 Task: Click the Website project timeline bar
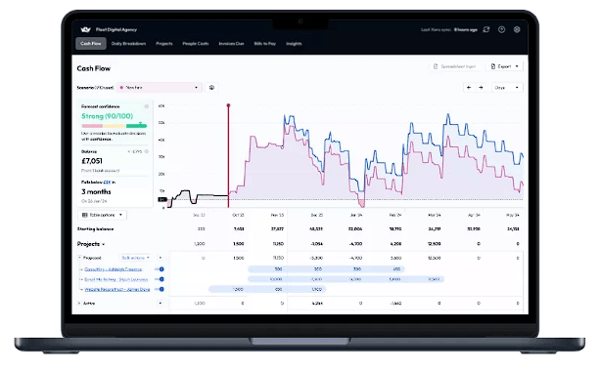(267, 289)
